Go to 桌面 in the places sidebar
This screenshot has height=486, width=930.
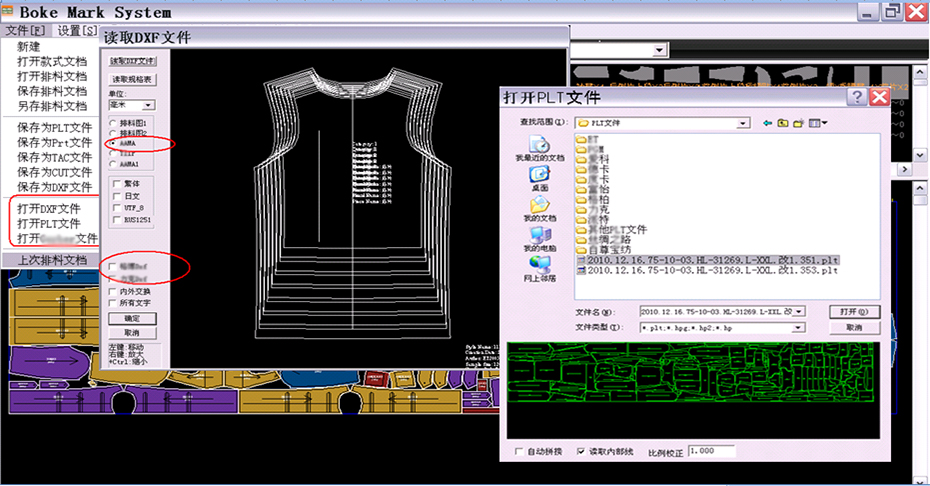pyautogui.click(x=540, y=178)
